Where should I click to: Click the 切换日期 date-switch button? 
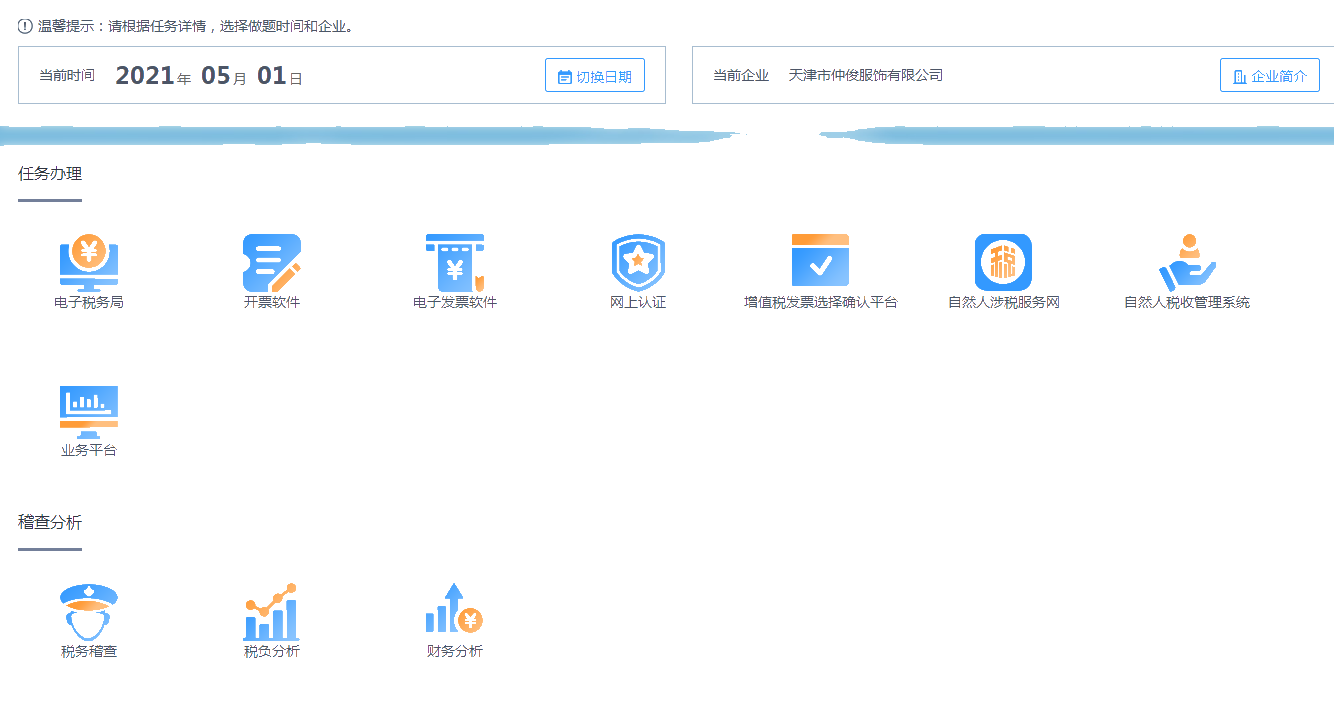[x=595, y=74]
